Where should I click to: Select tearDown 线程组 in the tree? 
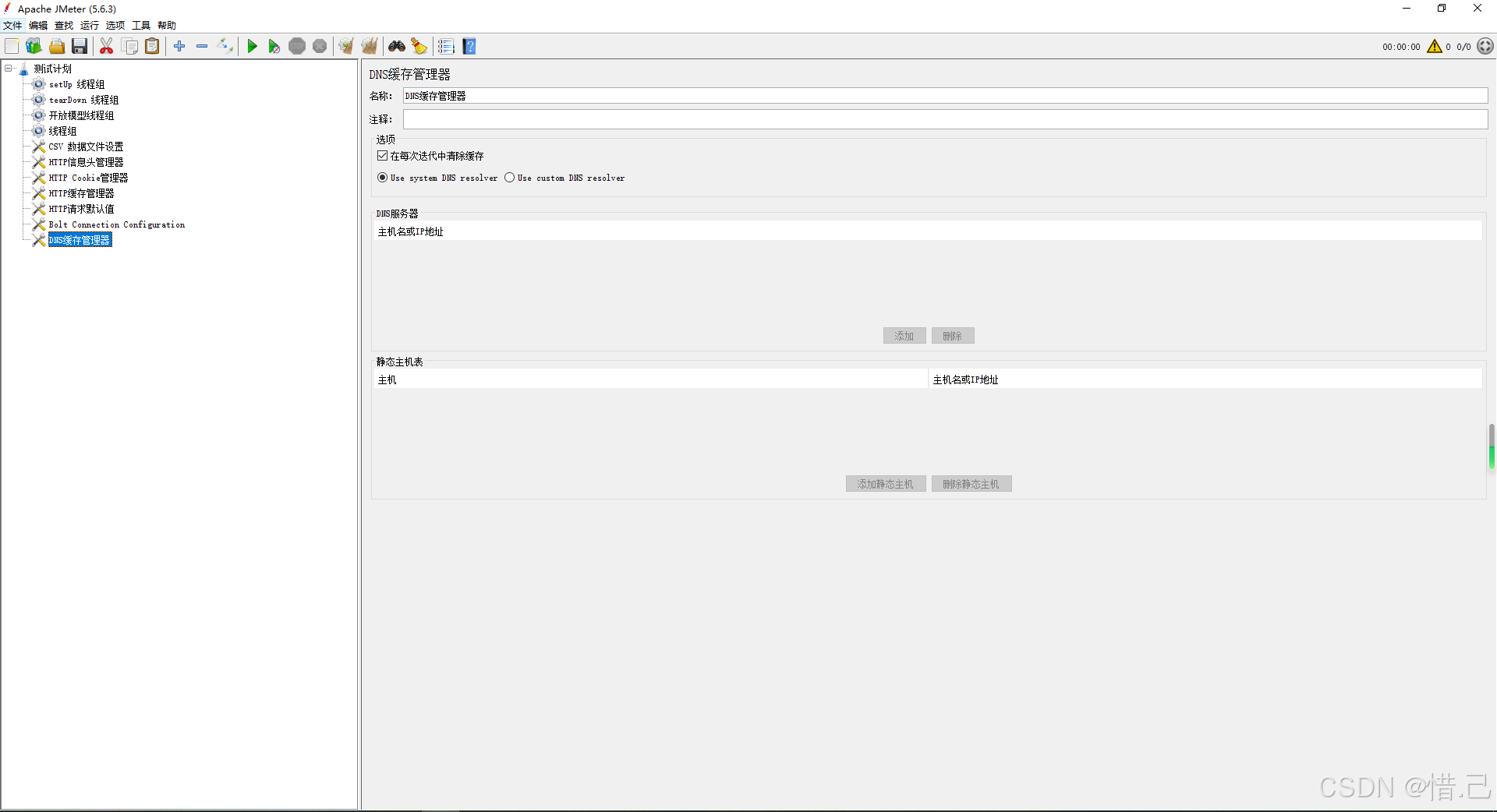tap(83, 100)
